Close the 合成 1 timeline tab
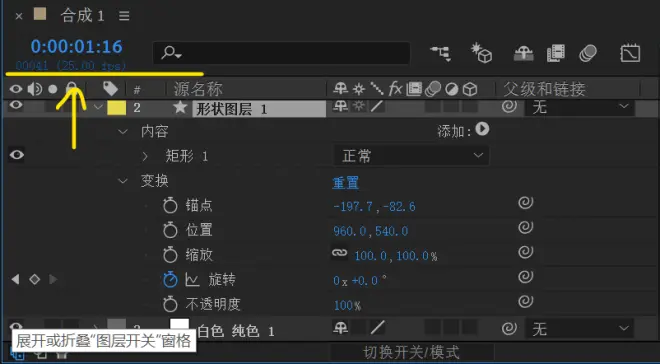This screenshot has width=660, height=364. (x=19, y=16)
